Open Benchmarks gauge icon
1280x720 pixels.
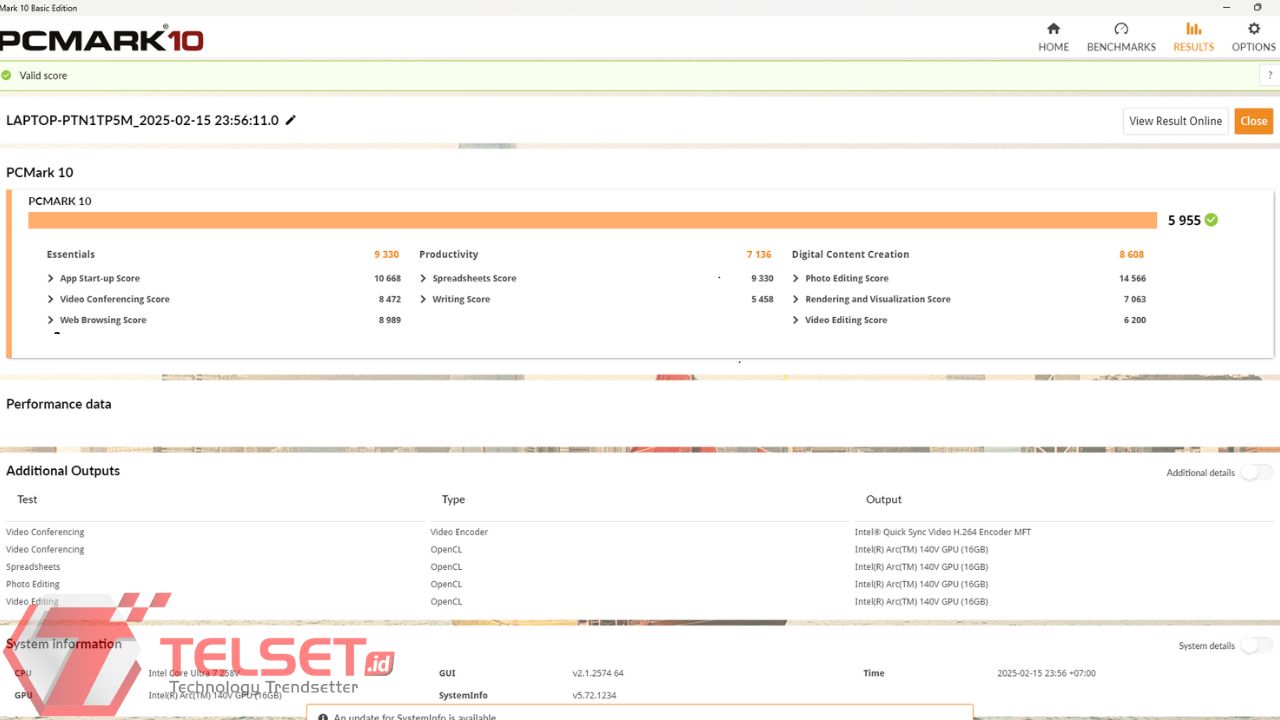pos(1121,29)
